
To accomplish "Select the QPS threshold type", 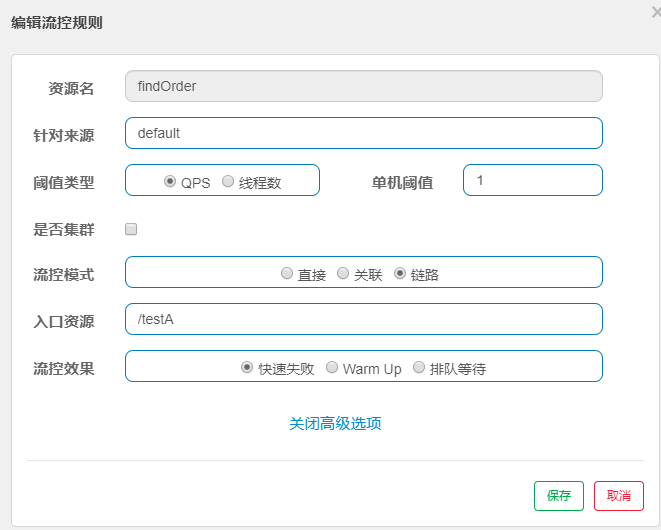I will pos(170,182).
